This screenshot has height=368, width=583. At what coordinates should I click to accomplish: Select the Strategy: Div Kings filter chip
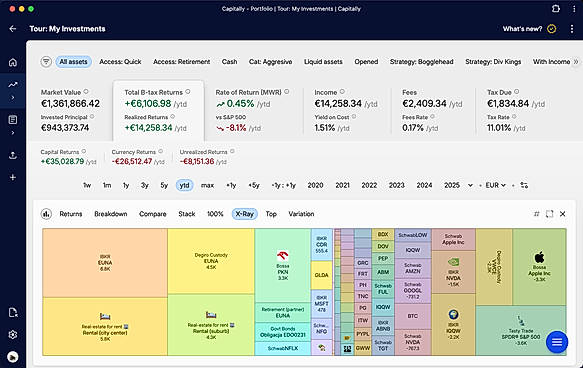coord(493,62)
